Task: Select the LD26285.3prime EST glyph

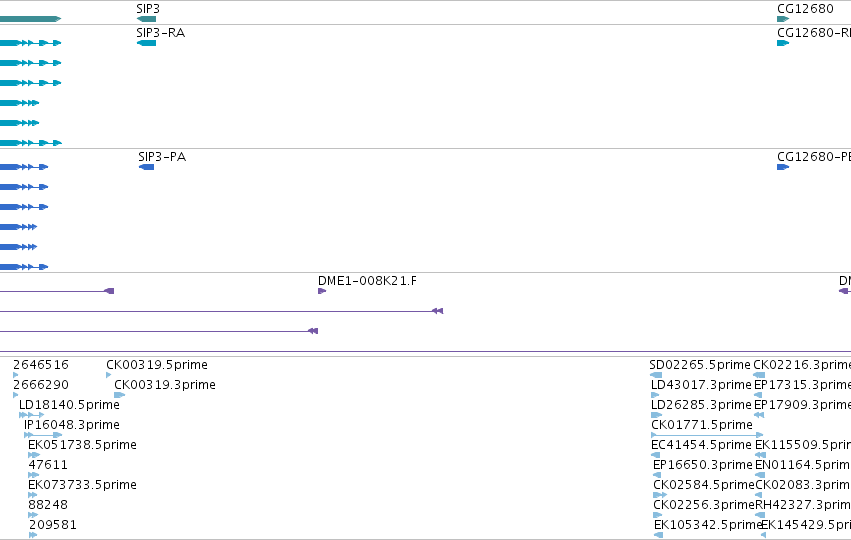Action: (656, 415)
